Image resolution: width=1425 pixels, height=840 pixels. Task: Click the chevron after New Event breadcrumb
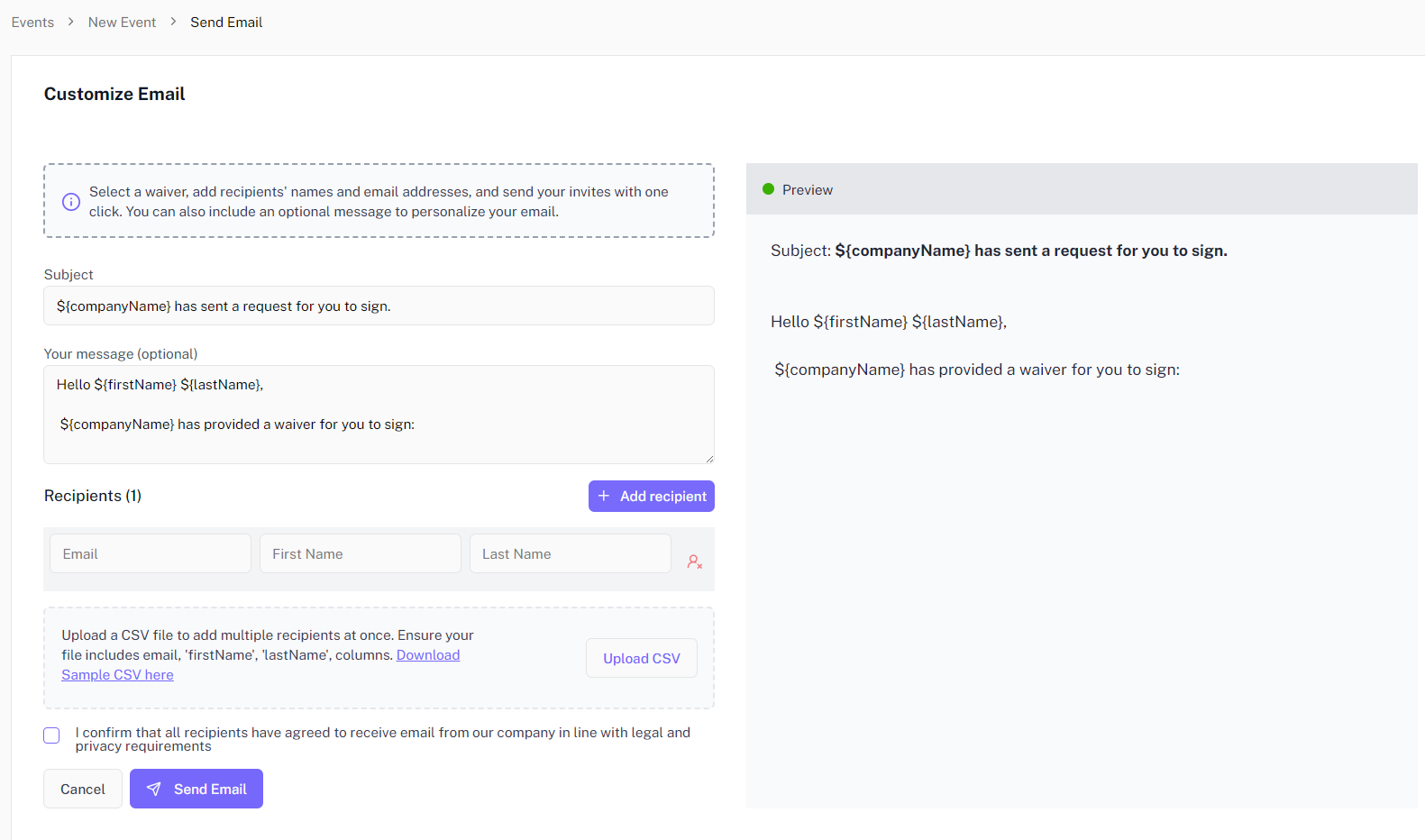173,22
